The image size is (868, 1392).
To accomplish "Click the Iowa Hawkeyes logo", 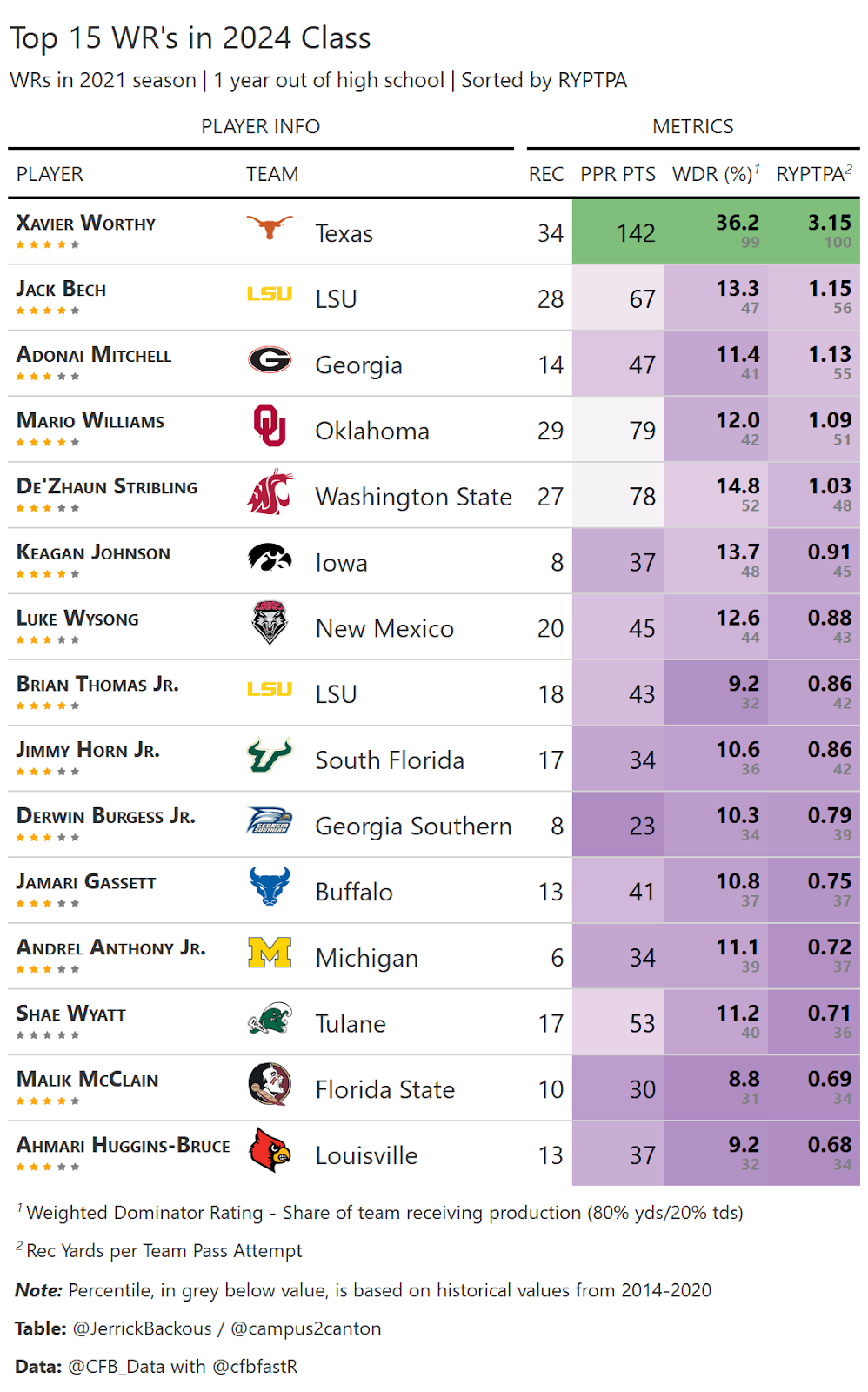I will point(270,558).
